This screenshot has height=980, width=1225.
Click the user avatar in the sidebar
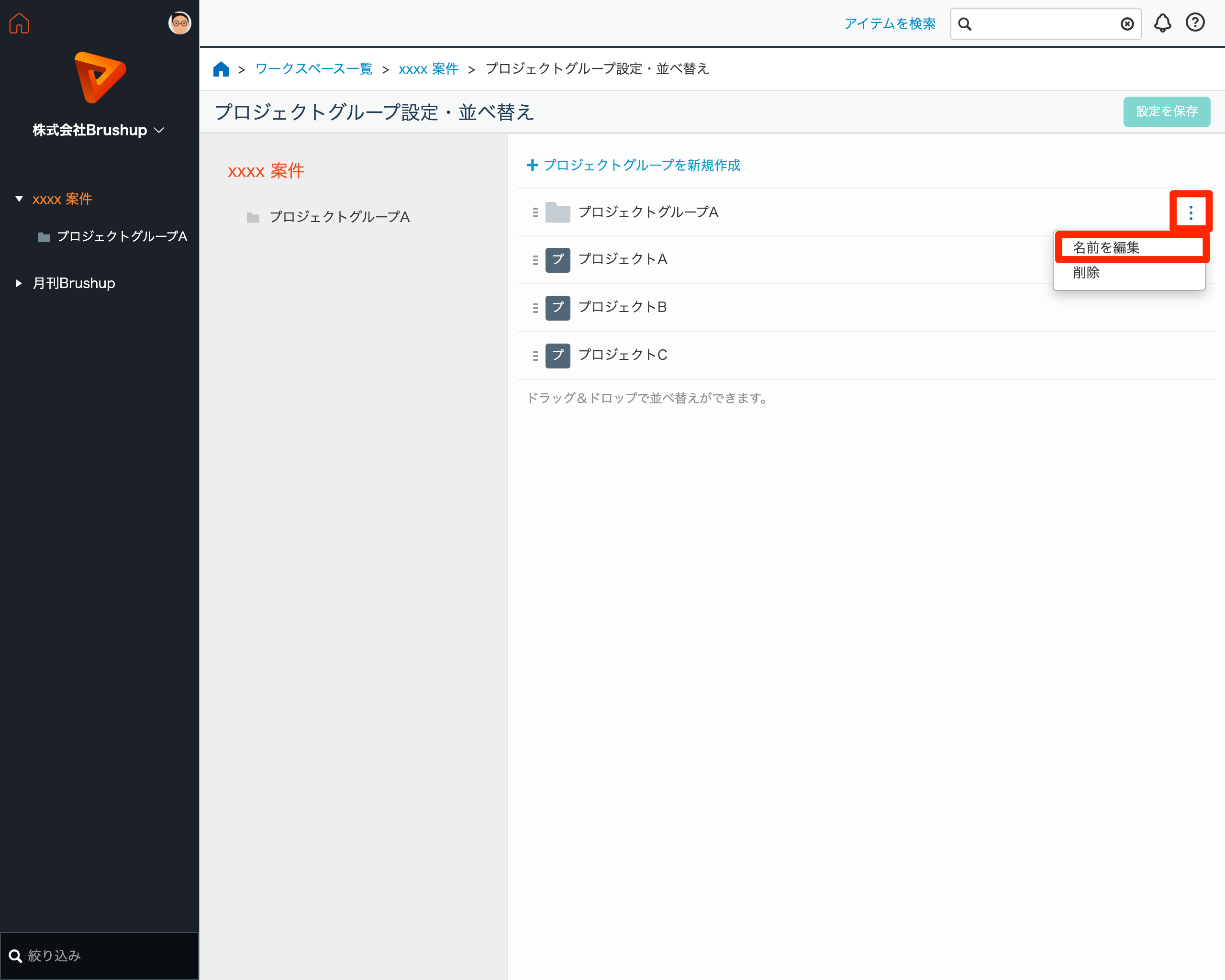(x=180, y=23)
